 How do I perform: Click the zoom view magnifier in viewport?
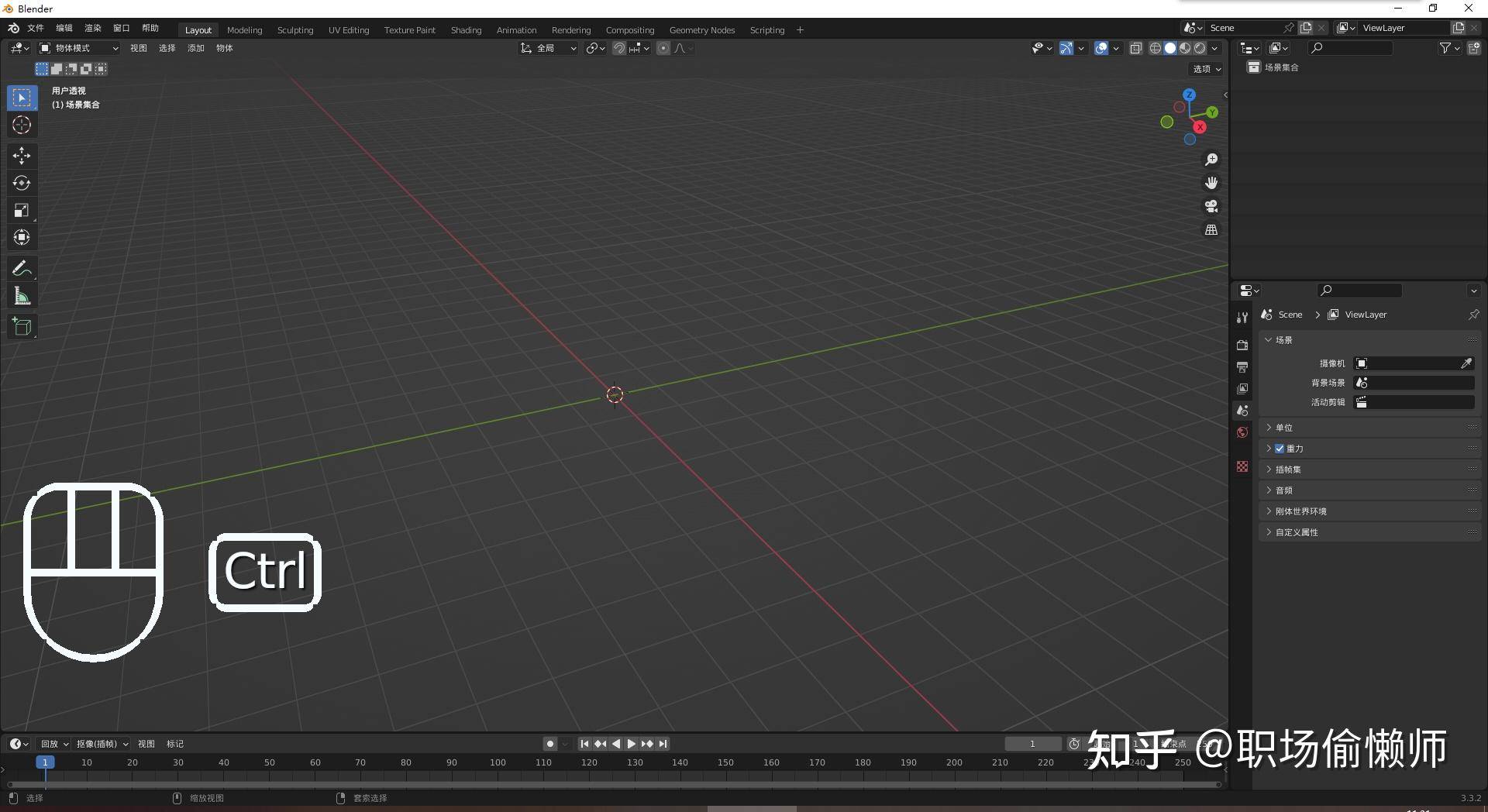click(x=1211, y=160)
